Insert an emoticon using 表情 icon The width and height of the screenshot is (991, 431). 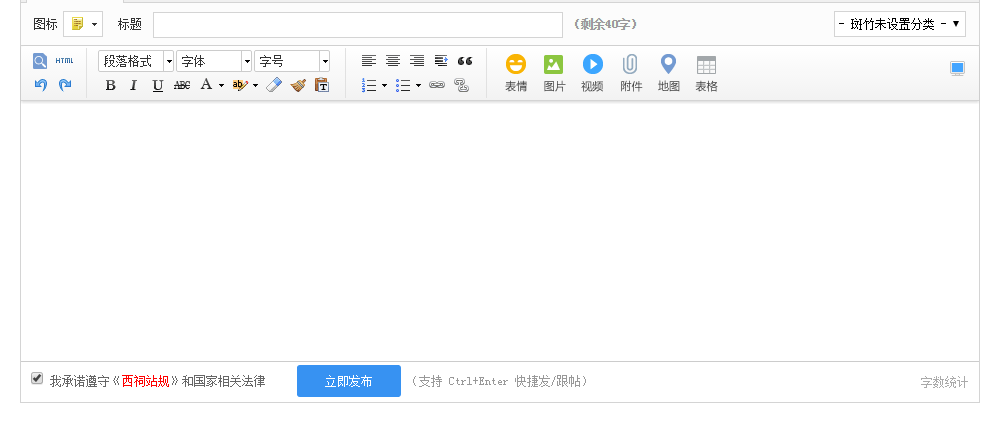tap(515, 73)
